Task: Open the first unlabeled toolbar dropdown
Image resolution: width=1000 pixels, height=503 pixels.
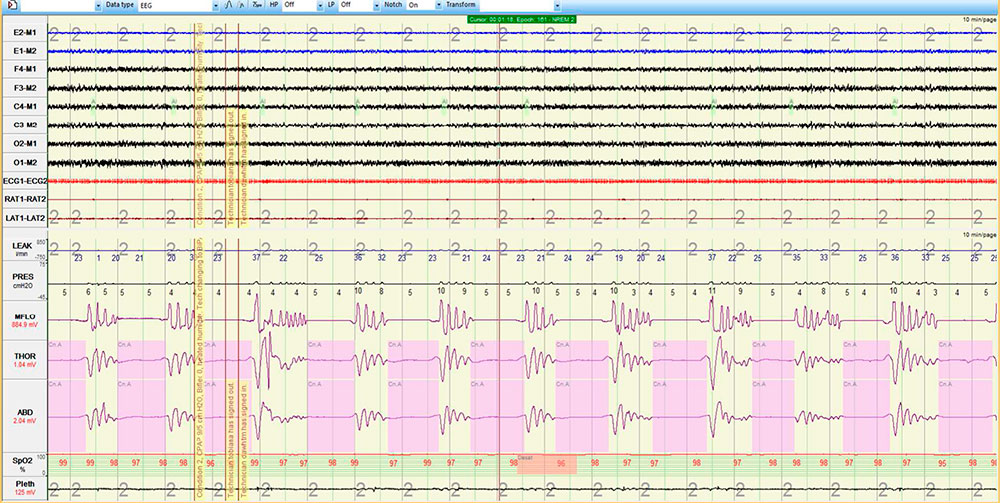Action: (98, 4)
